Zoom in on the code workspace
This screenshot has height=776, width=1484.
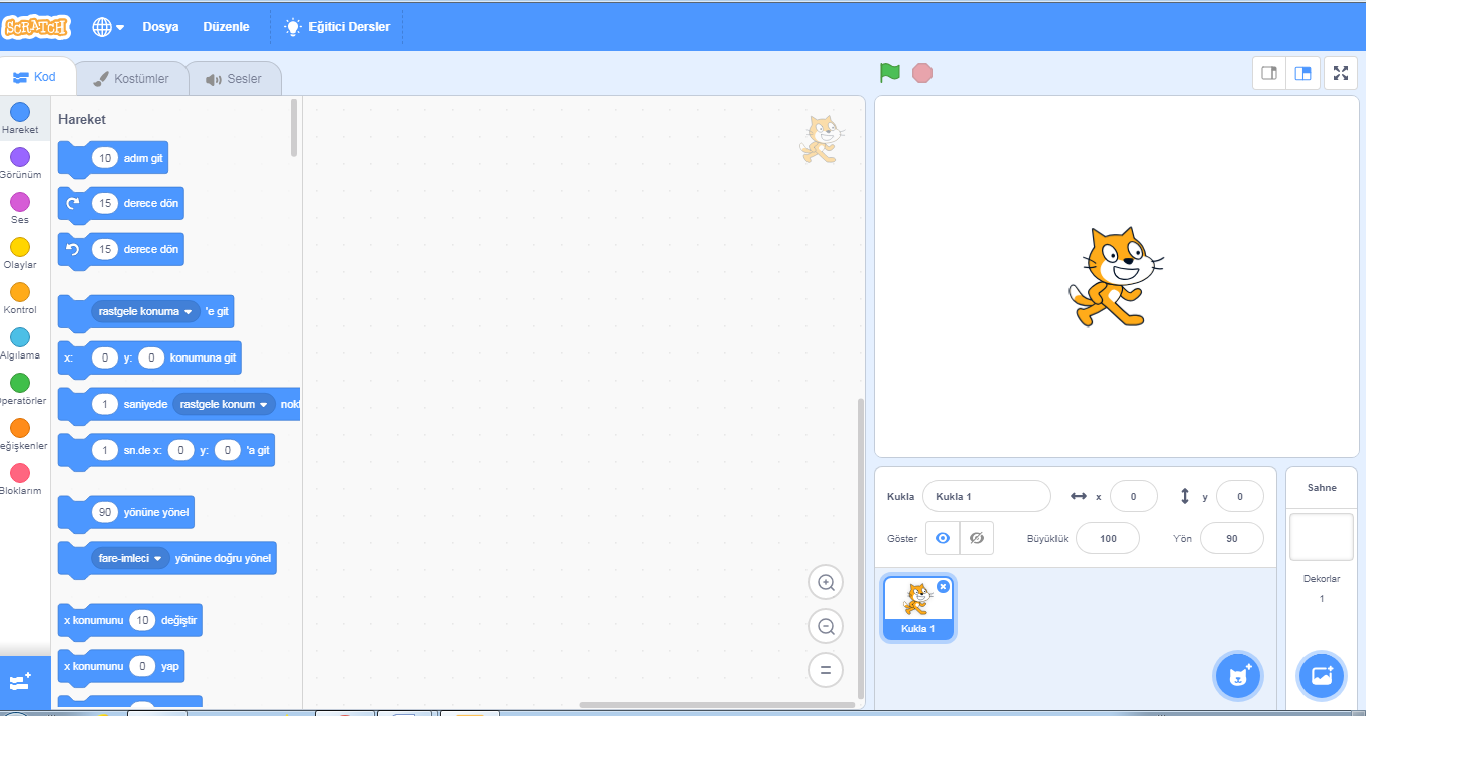click(826, 582)
